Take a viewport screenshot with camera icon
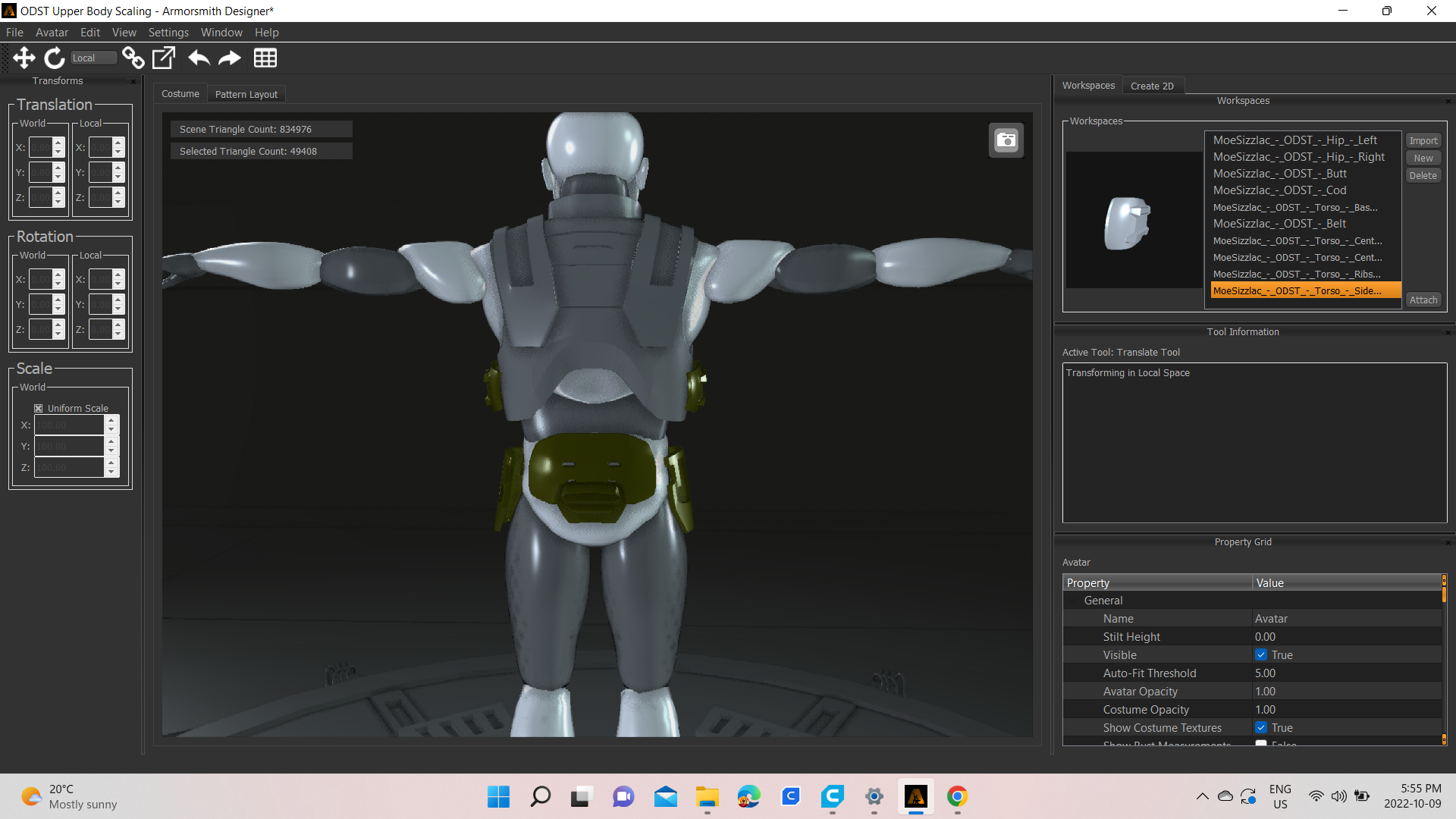Screen dimensions: 1456x819 (x=1006, y=140)
